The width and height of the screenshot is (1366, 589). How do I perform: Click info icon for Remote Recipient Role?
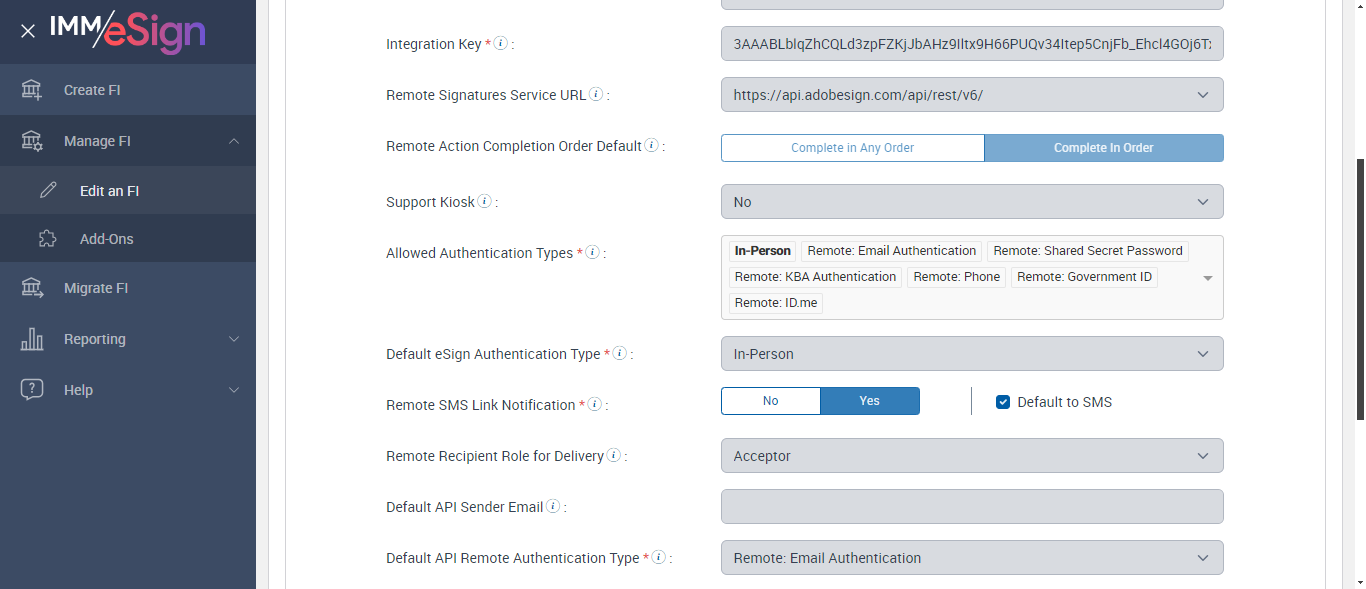(614, 456)
